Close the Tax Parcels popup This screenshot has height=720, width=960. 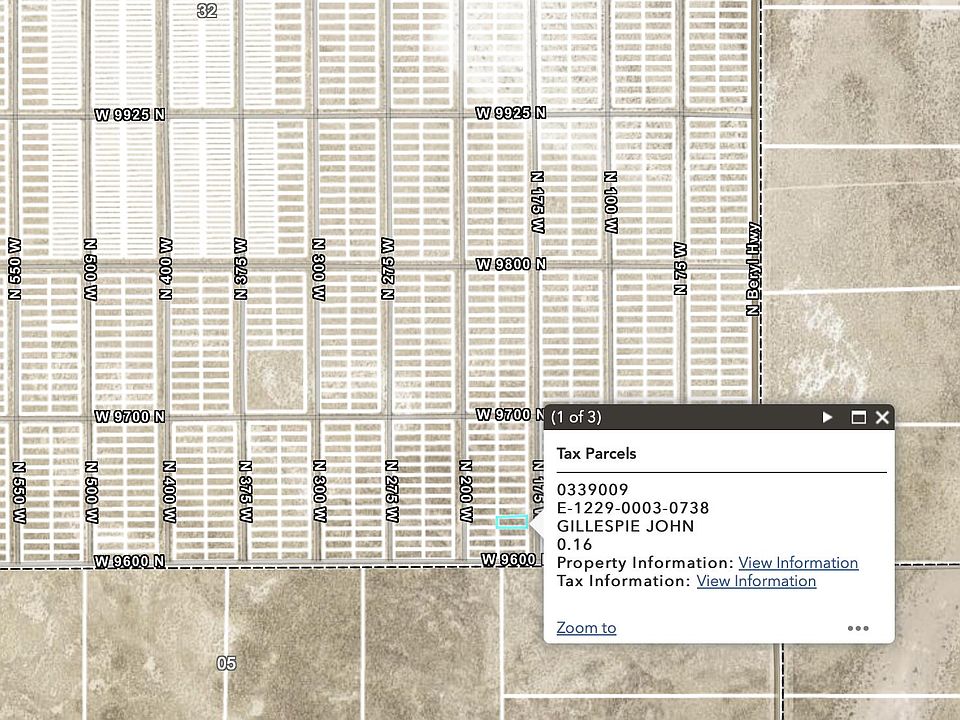882,418
